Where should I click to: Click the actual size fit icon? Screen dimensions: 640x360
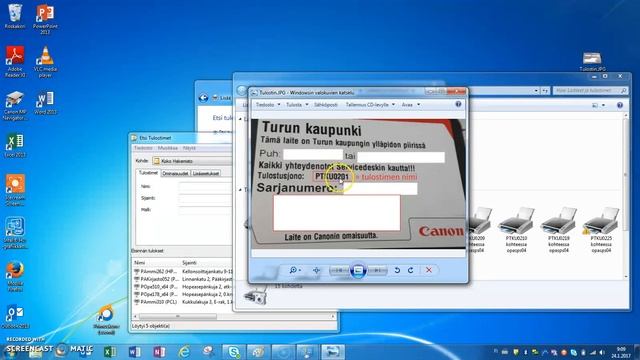point(316,270)
